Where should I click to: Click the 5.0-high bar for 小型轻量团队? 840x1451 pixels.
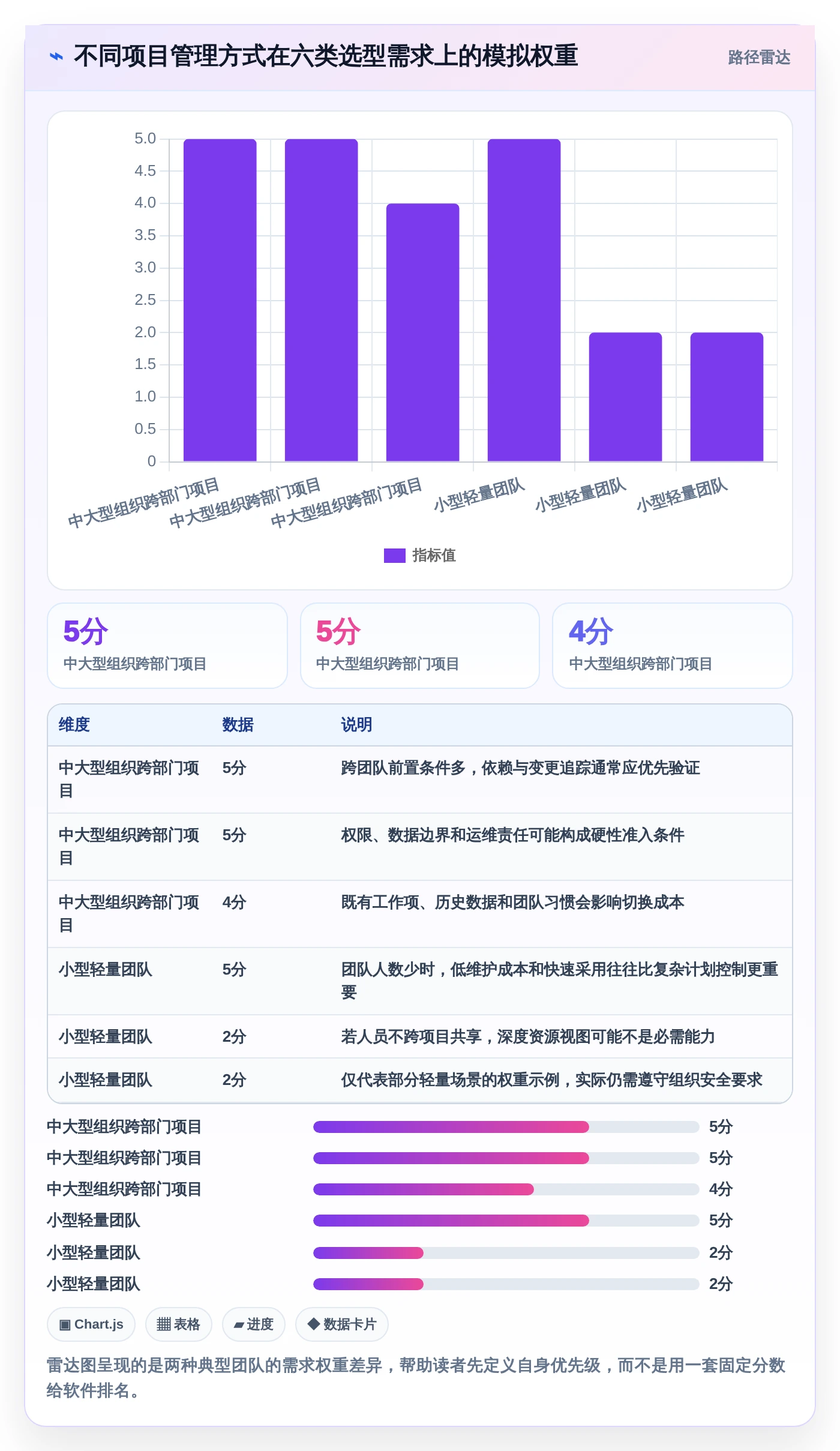(x=524, y=300)
